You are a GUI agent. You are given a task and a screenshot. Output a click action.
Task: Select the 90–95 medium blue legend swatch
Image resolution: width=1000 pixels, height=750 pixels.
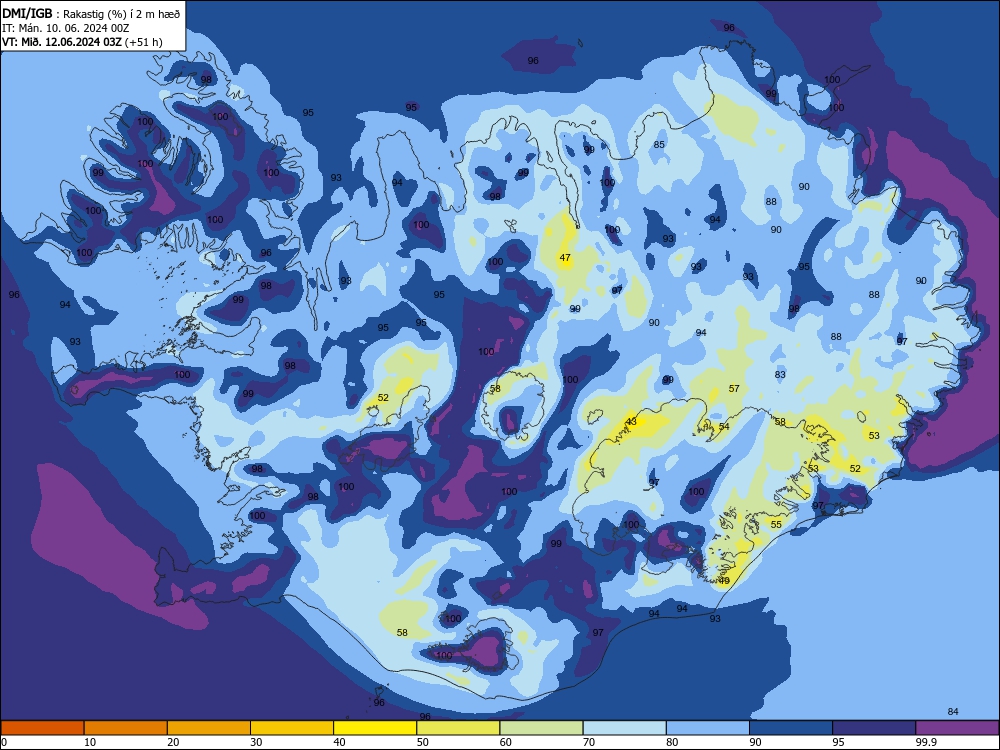pyautogui.click(x=791, y=728)
